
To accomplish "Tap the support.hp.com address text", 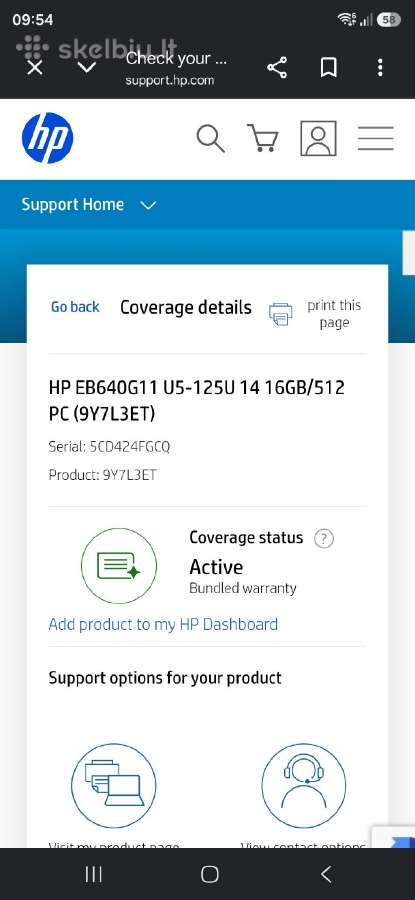I will point(170,80).
